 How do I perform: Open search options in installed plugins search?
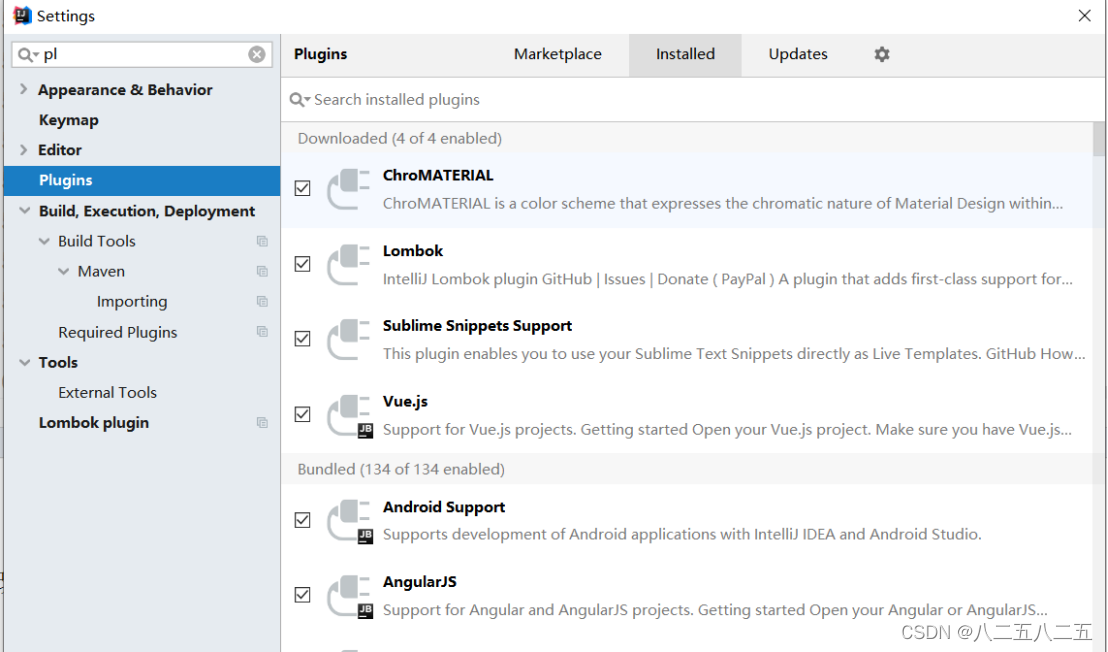click(300, 100)
